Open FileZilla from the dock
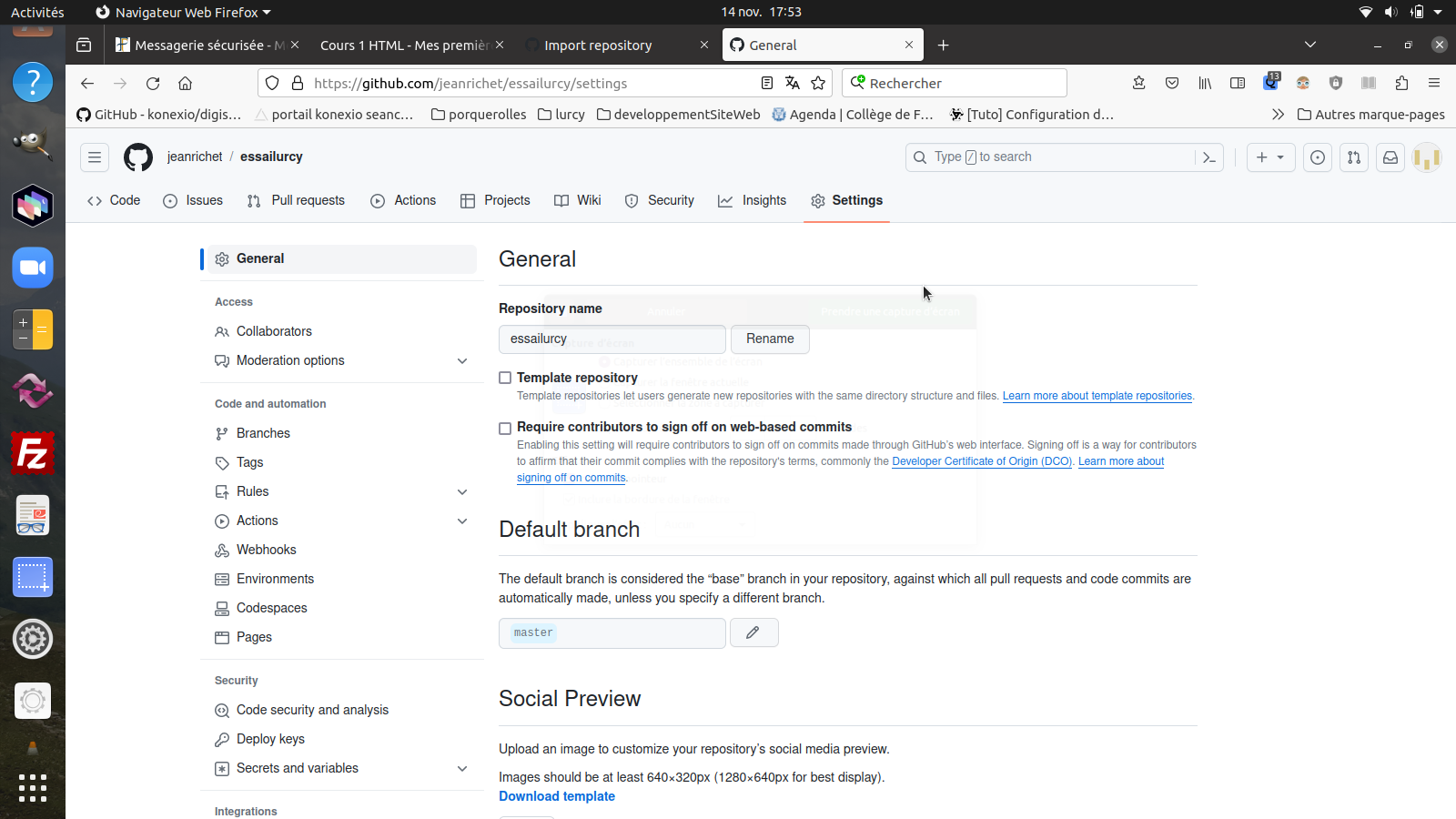Screen dimensions: 1456x819 point(33,453)
